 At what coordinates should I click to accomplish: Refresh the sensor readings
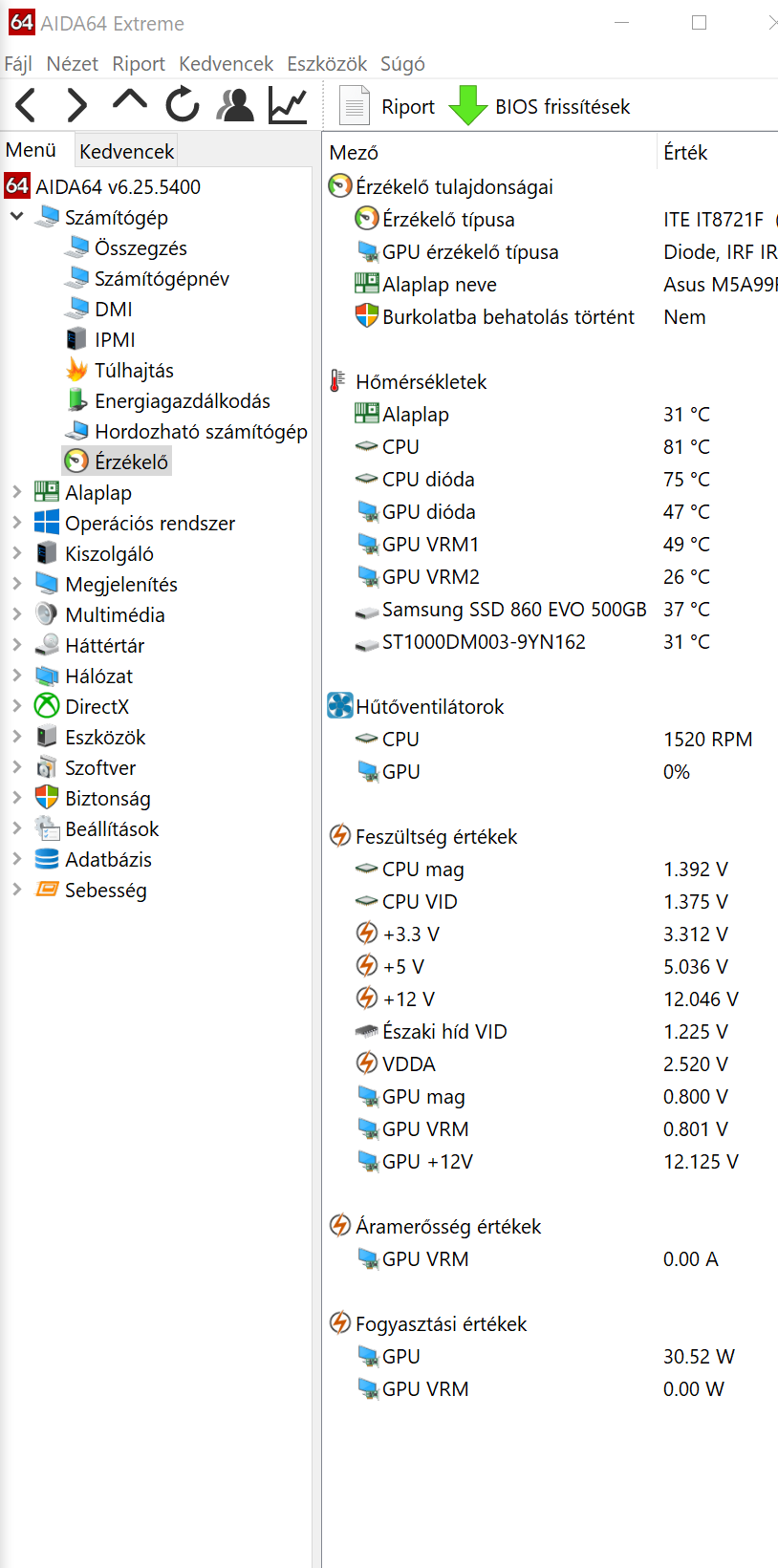click(x=183, y=105)
